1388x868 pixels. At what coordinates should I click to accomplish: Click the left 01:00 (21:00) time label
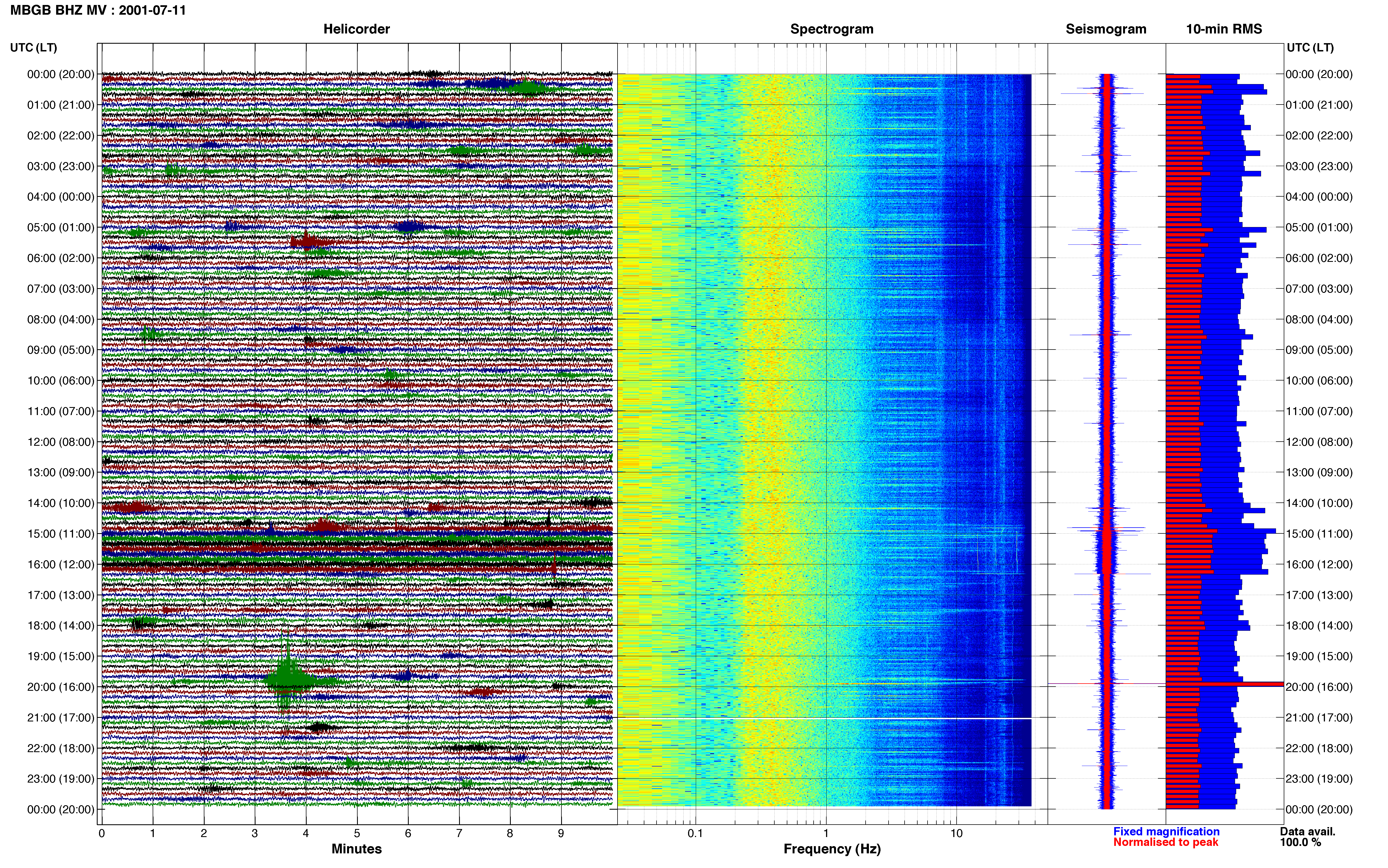(61, 105)
